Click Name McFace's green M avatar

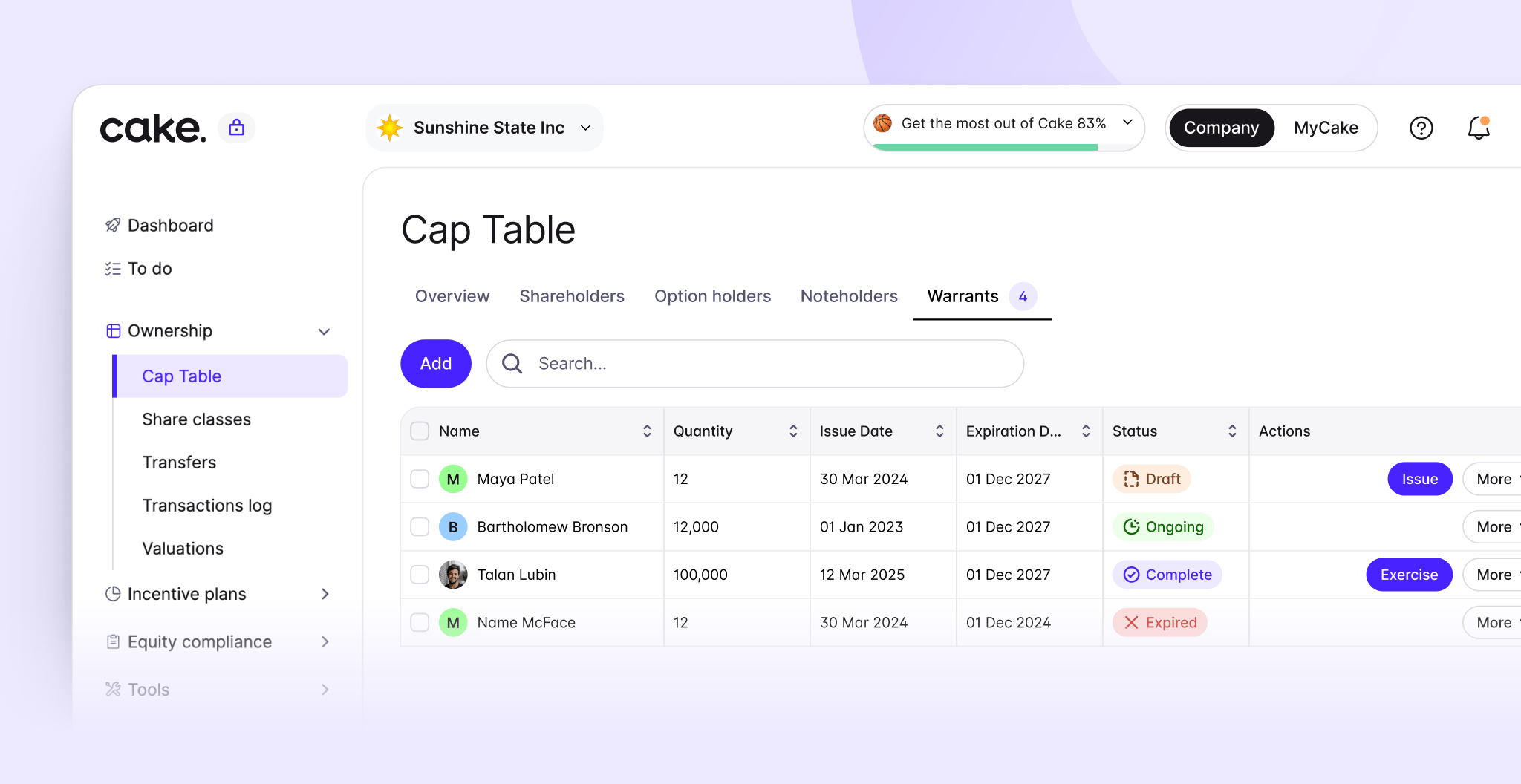pos(453,622)
